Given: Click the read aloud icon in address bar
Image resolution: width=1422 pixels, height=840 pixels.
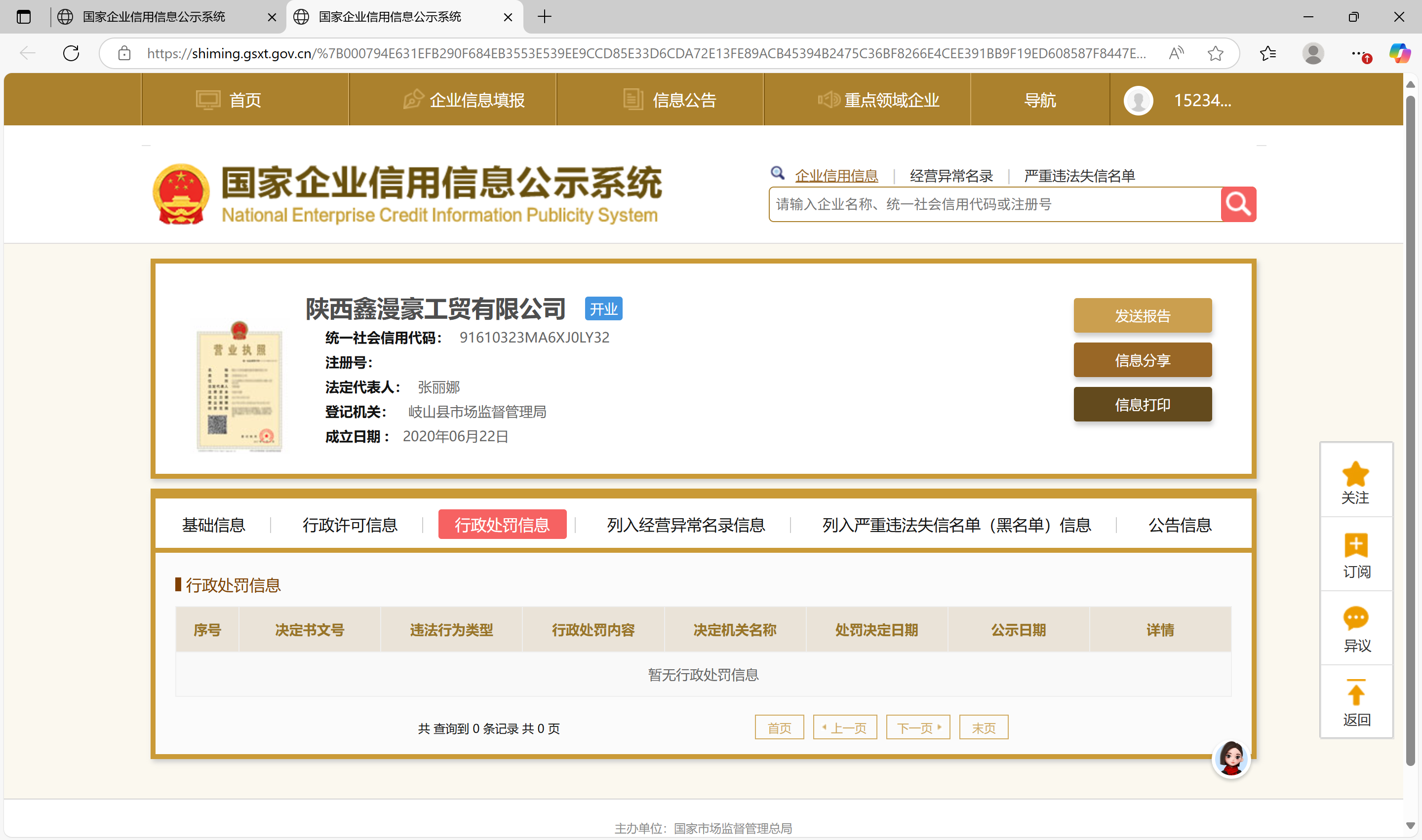Looking at the screenshot, I should click(1176, 53).
